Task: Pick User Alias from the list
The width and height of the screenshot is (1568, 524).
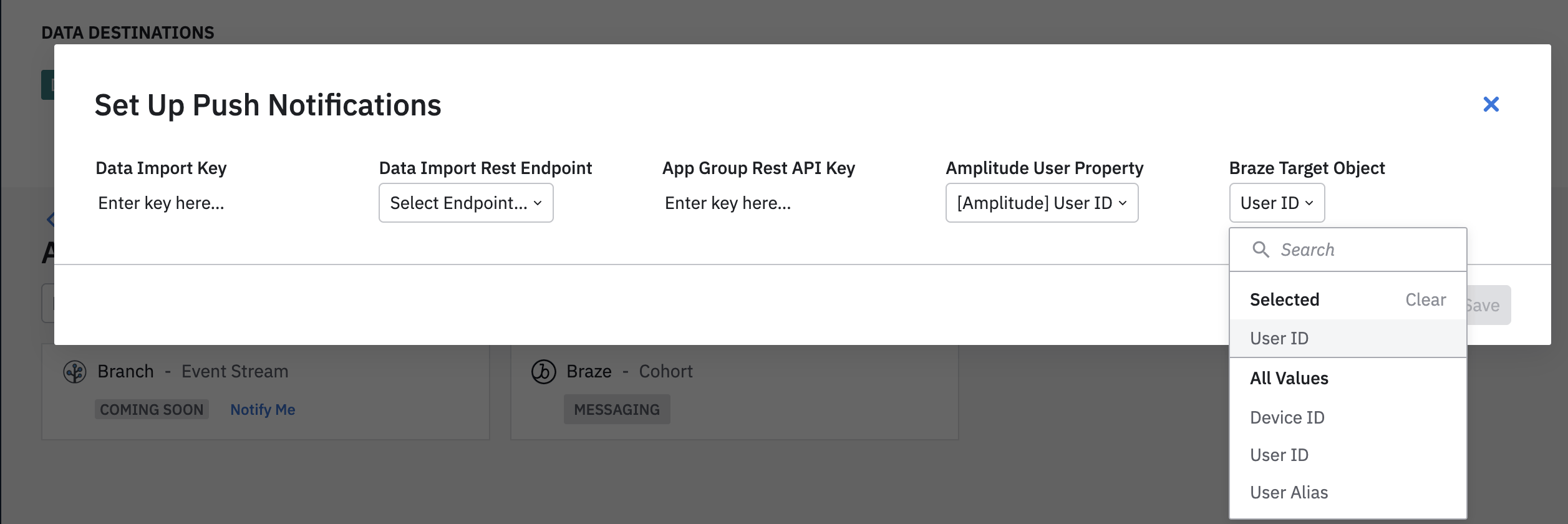Action: (x=1289, y=493)
